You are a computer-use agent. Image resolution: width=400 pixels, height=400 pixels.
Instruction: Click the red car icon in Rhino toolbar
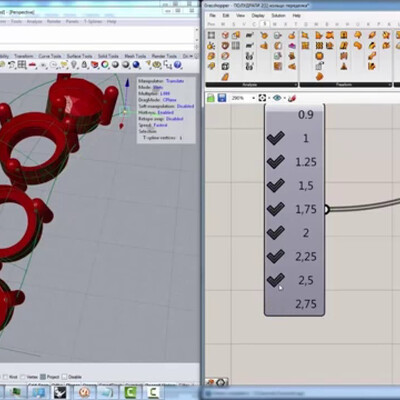32,65
